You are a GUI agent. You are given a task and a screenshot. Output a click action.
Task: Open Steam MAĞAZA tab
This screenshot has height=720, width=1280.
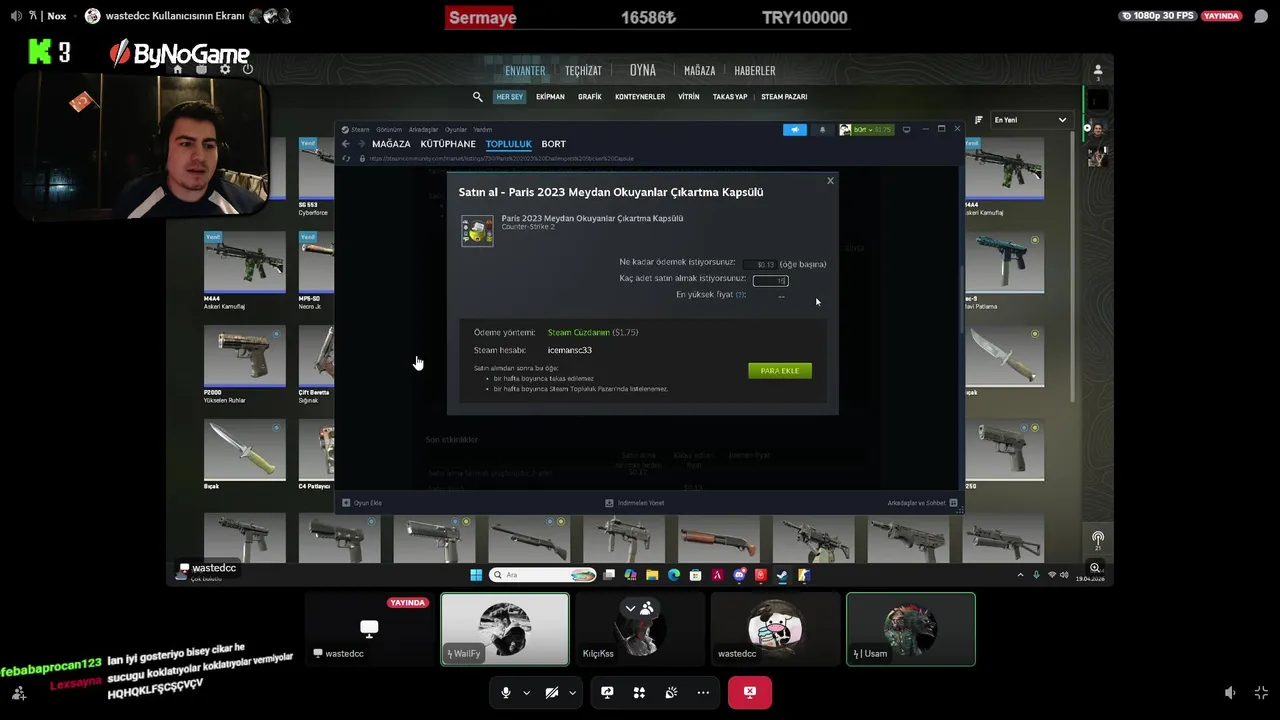[x=391, y=144]
